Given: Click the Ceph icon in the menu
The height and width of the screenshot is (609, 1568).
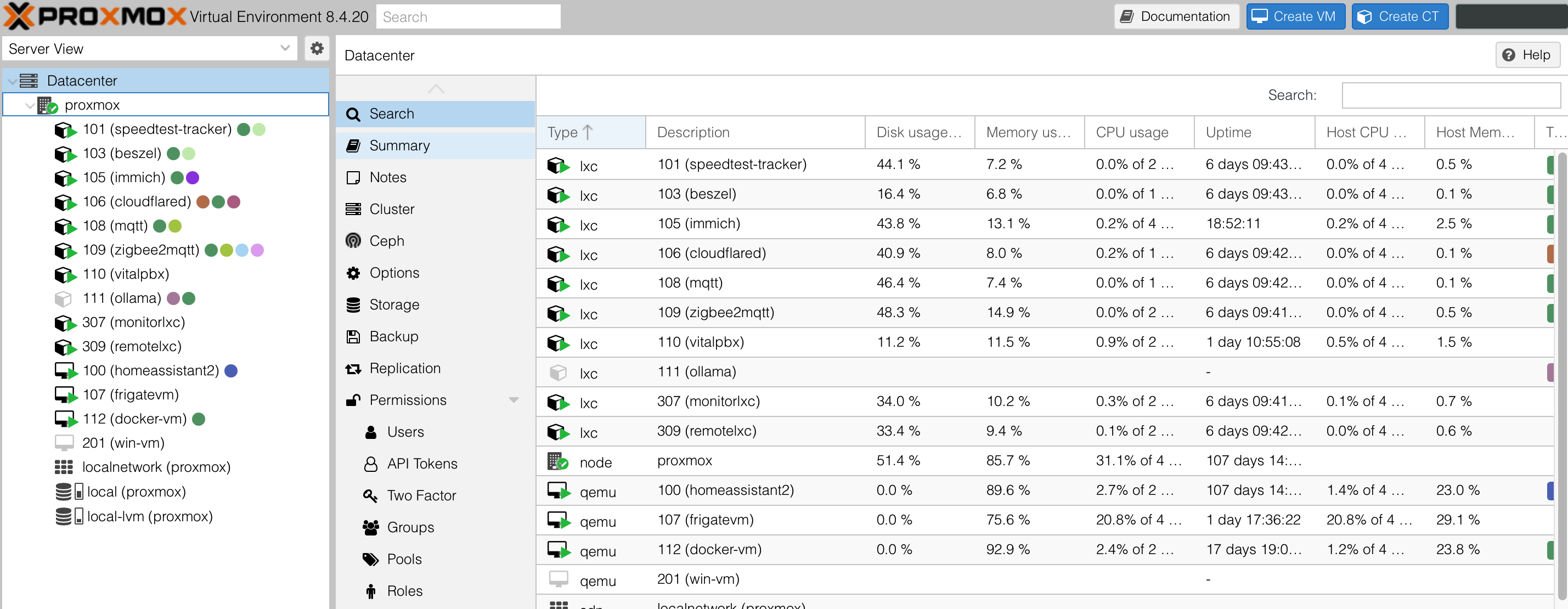Looking at the screenshot, I should point(353,240).
